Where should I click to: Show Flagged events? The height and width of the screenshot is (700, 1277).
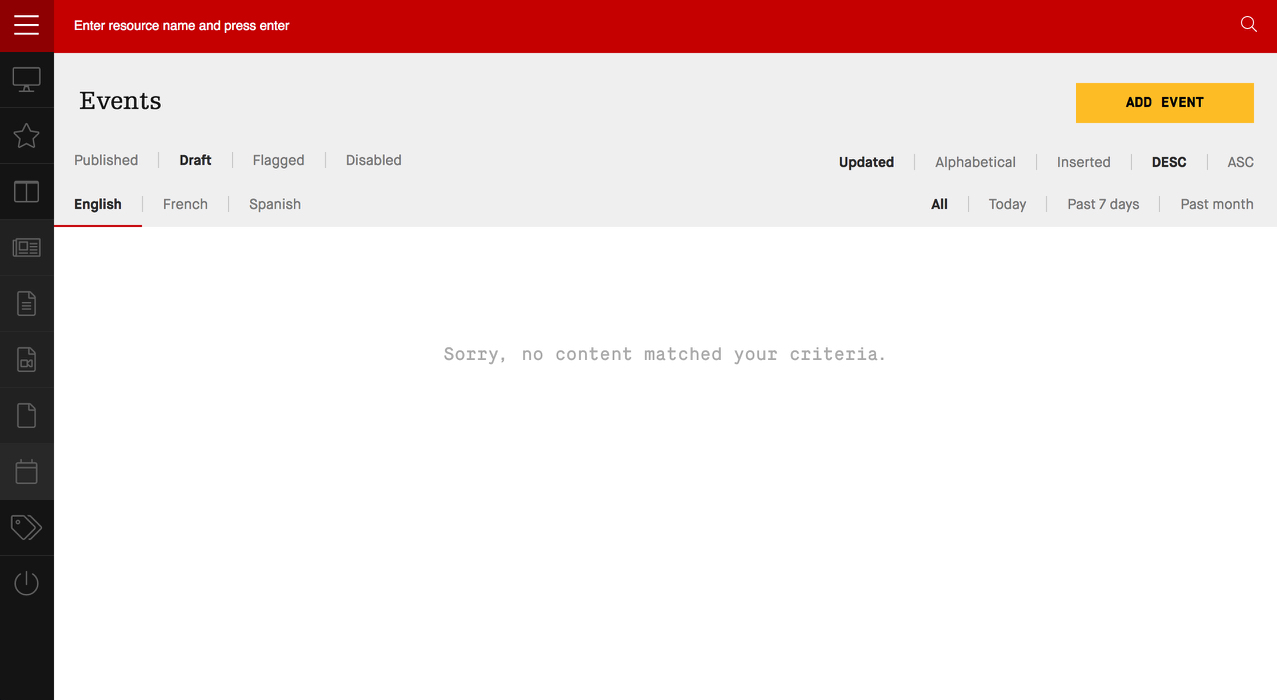278,160
